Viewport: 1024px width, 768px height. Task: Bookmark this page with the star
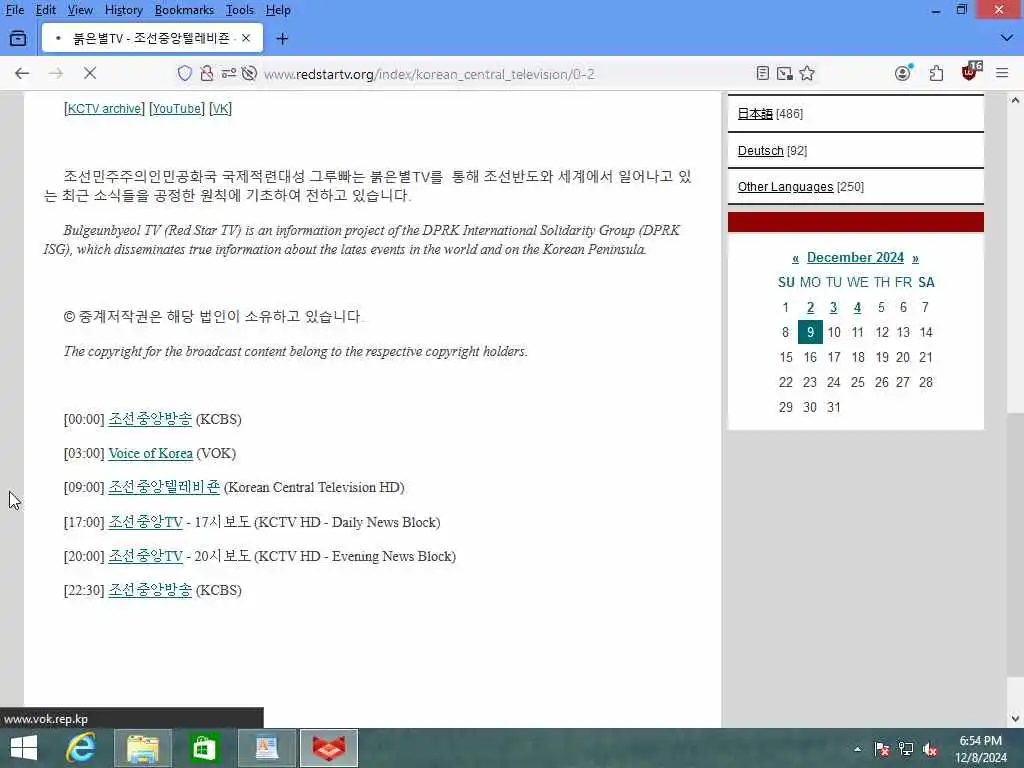click(x=807, y=73)
